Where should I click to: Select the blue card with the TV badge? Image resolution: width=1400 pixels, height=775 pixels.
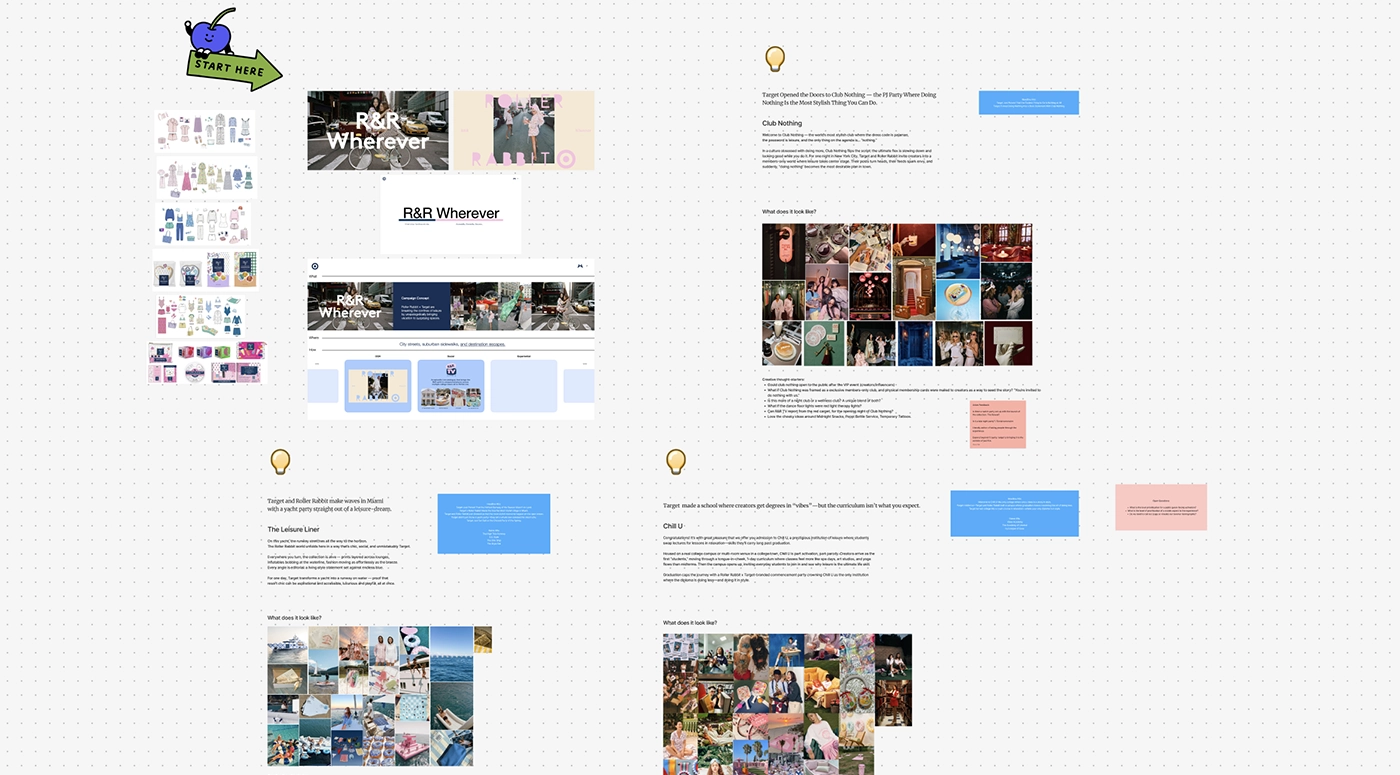[x=451, y=386]
